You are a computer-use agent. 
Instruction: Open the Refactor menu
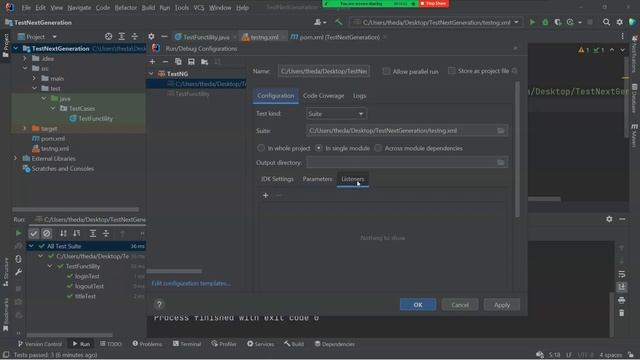tap(125, 8)
